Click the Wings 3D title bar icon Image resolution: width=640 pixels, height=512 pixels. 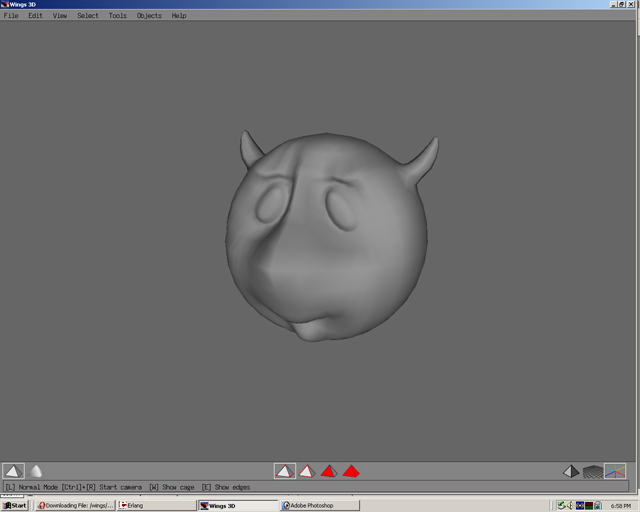(x=4, y=4)
